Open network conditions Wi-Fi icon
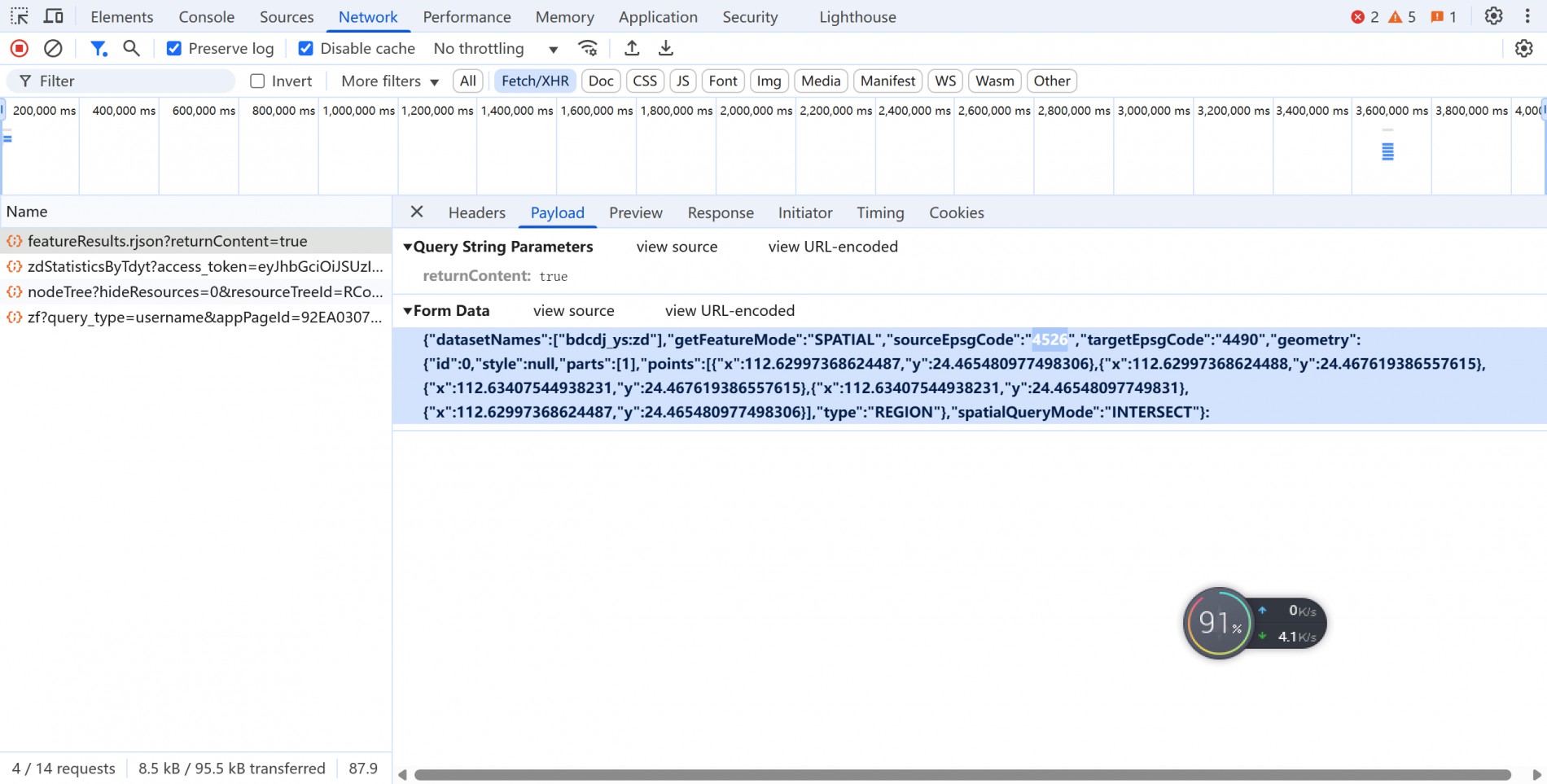The width and height of the screenshot is (1547, 784). pyautogui.click(x=588, y=49)
